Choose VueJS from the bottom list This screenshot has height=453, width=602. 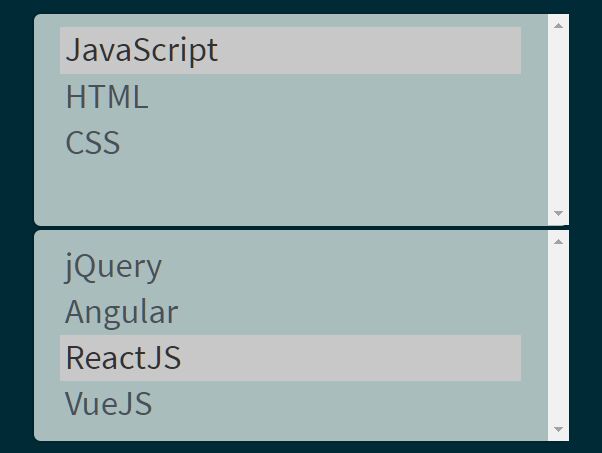290,403
